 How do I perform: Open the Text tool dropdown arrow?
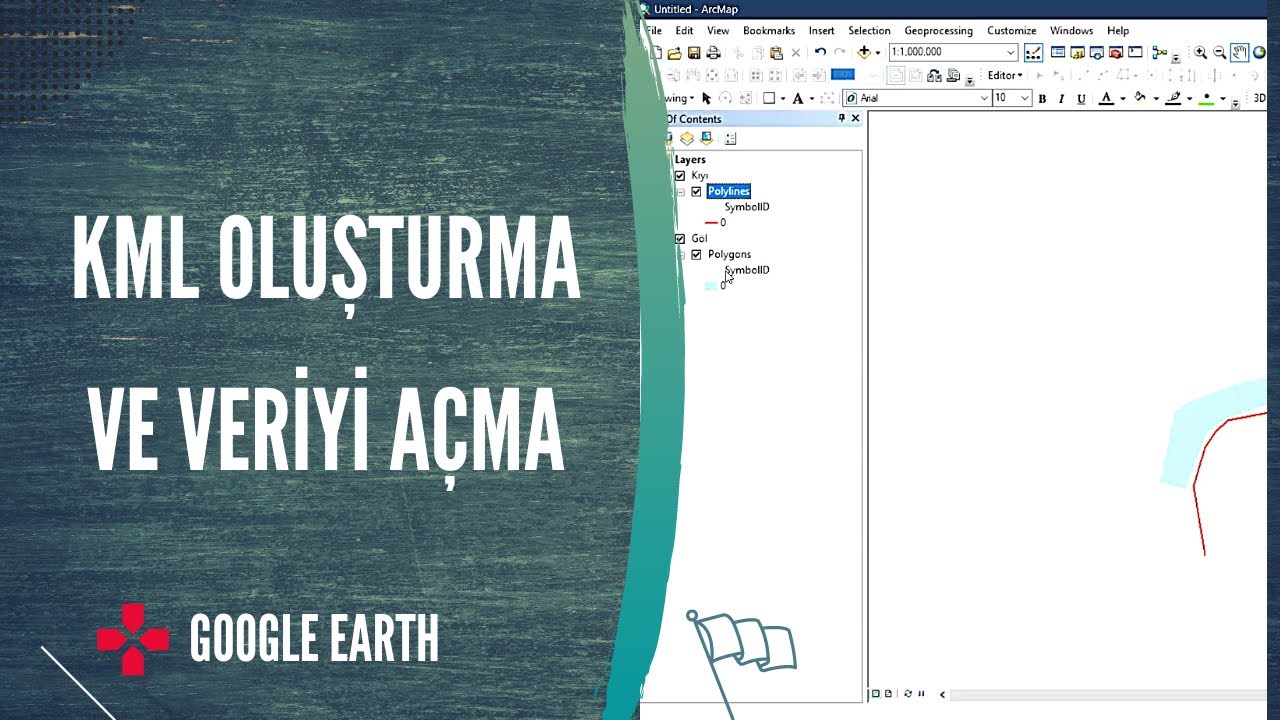[x=812, y=98]
